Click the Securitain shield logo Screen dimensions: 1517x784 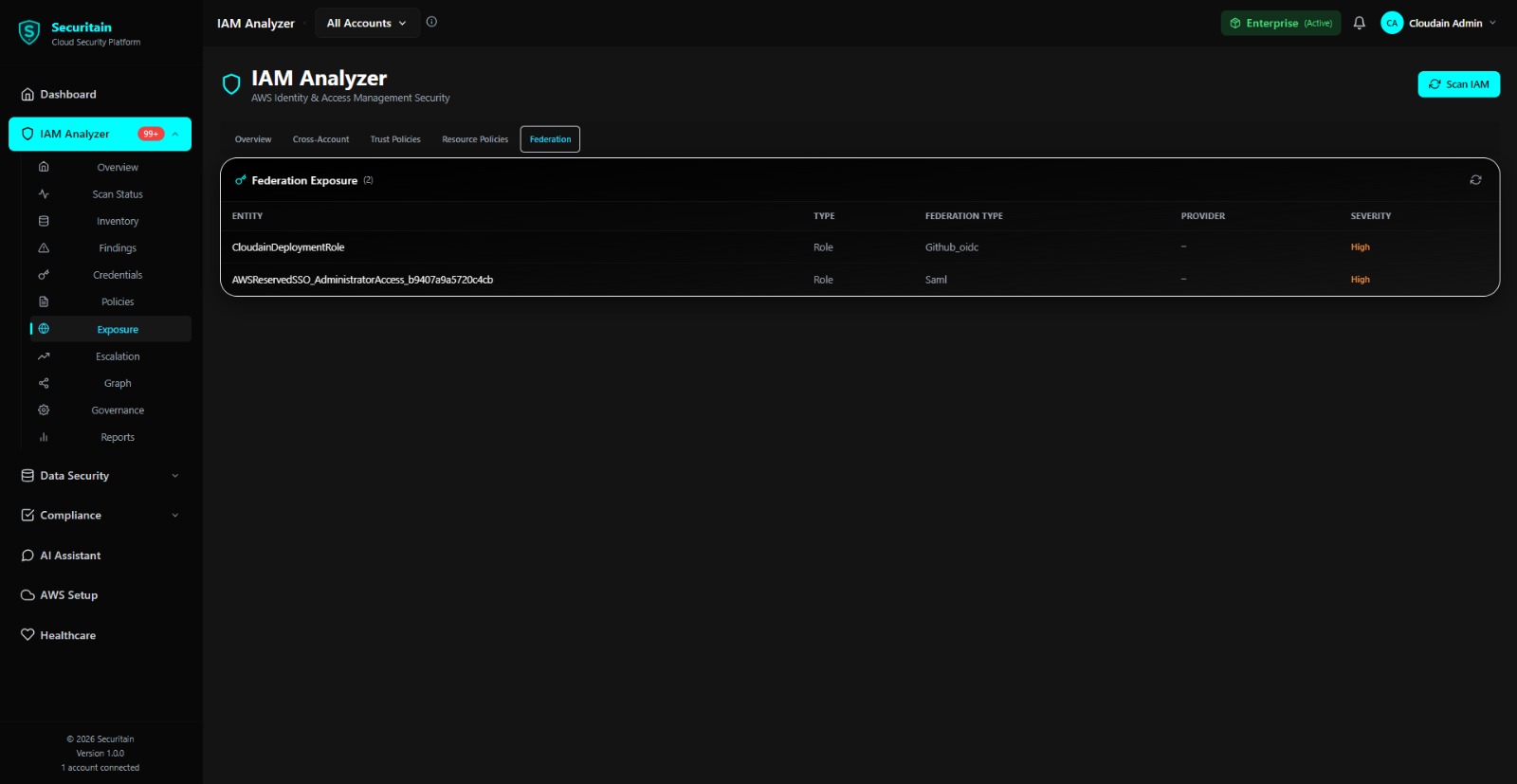click(x=29, y=33)
